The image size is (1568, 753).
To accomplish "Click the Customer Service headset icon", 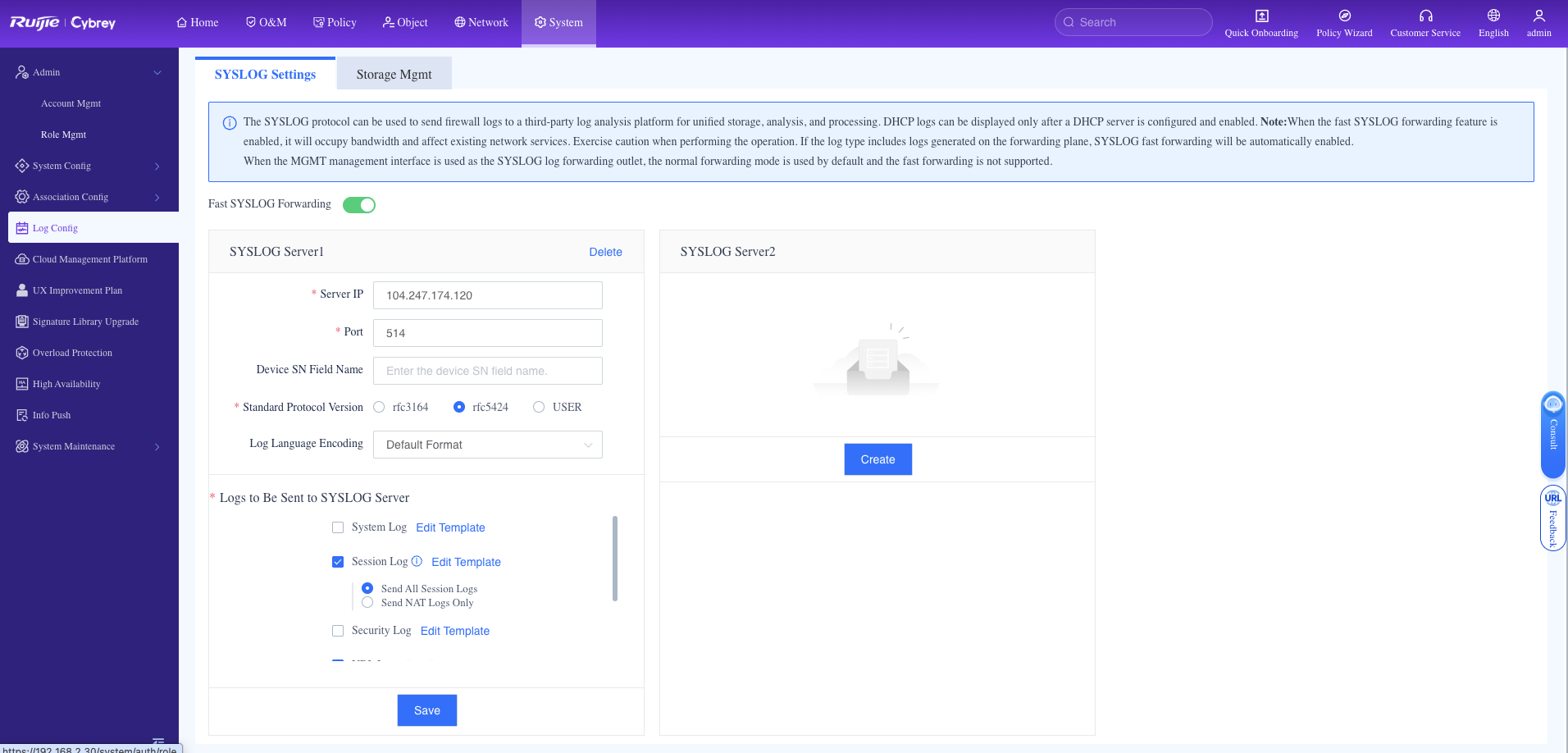I will pyautogui.click(x=1425, y=16).
